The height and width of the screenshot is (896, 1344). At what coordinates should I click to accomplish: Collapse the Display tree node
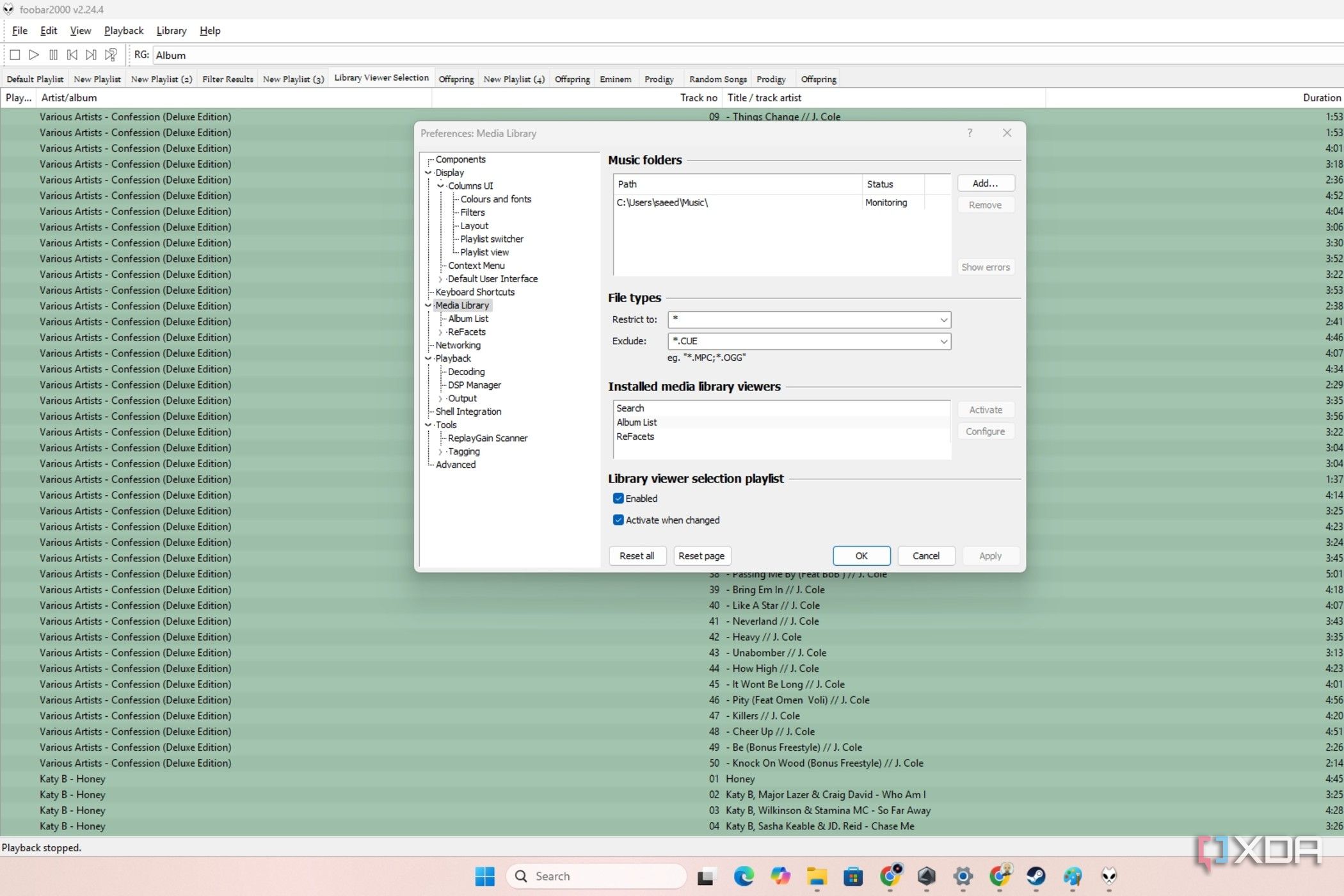(x=428, y=173)
